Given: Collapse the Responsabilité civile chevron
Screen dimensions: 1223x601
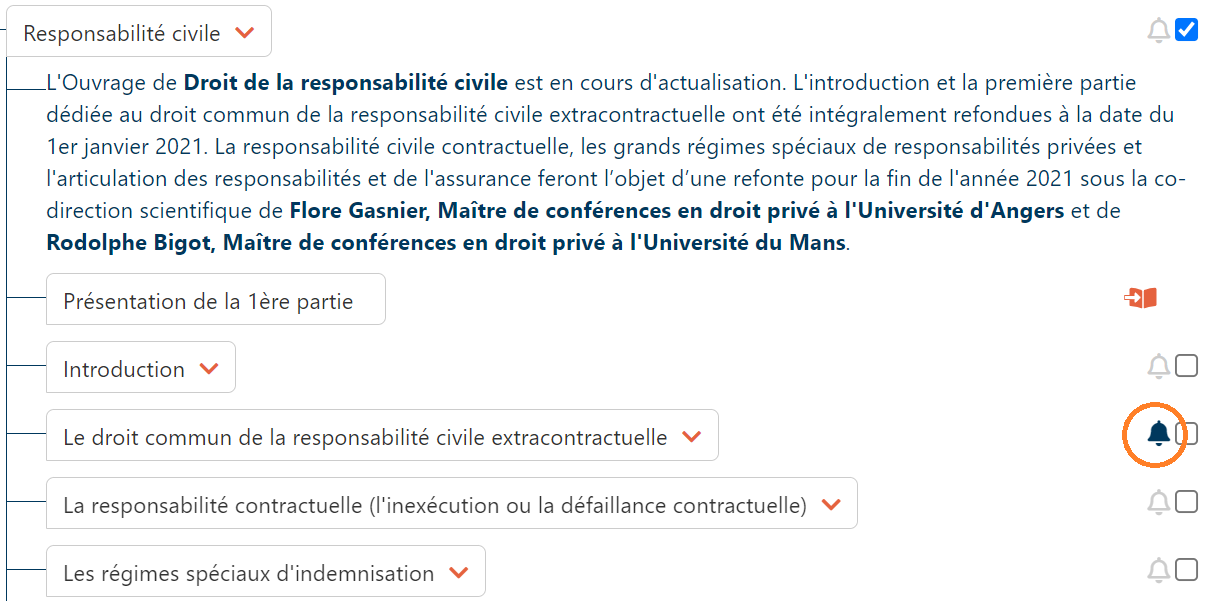Looking at the screenshot, I should [x=244, y=33].
